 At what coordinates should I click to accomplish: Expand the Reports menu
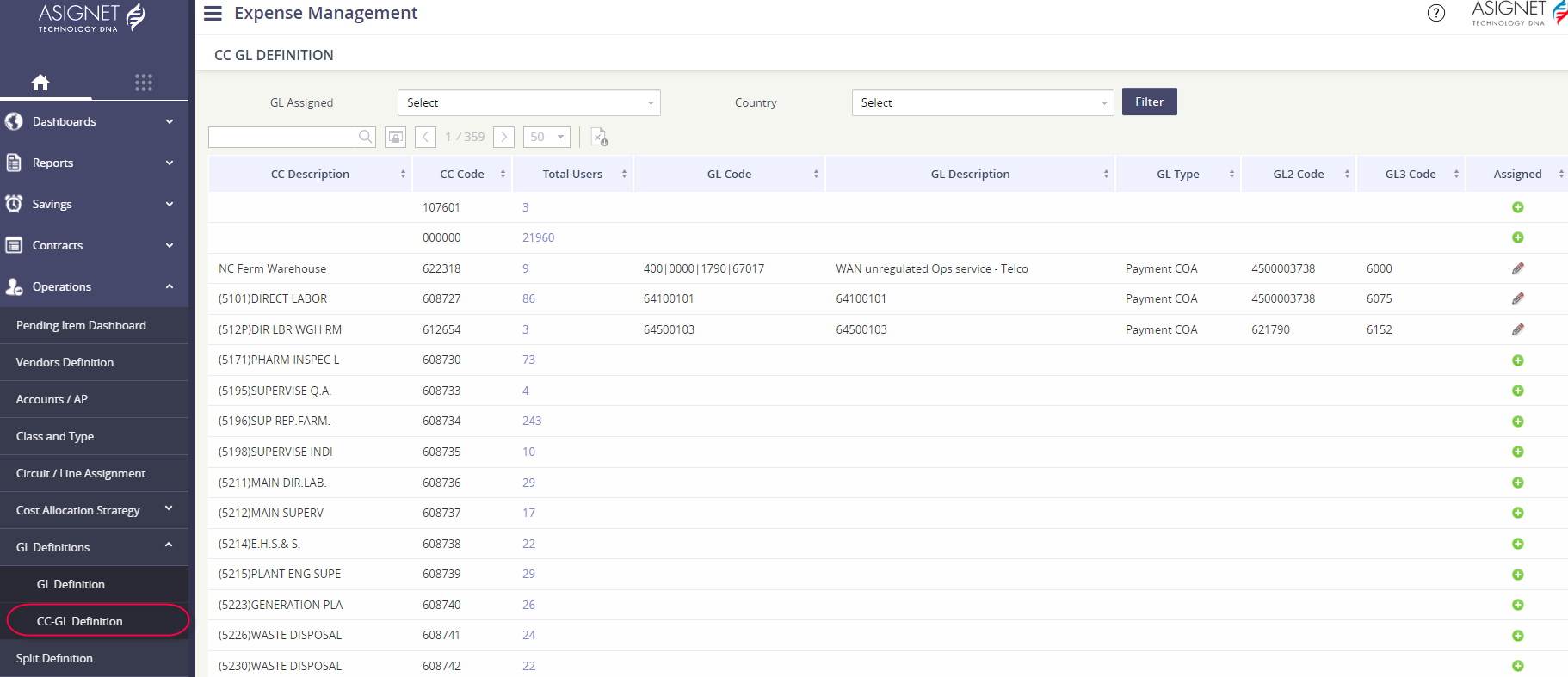point(94,163)
